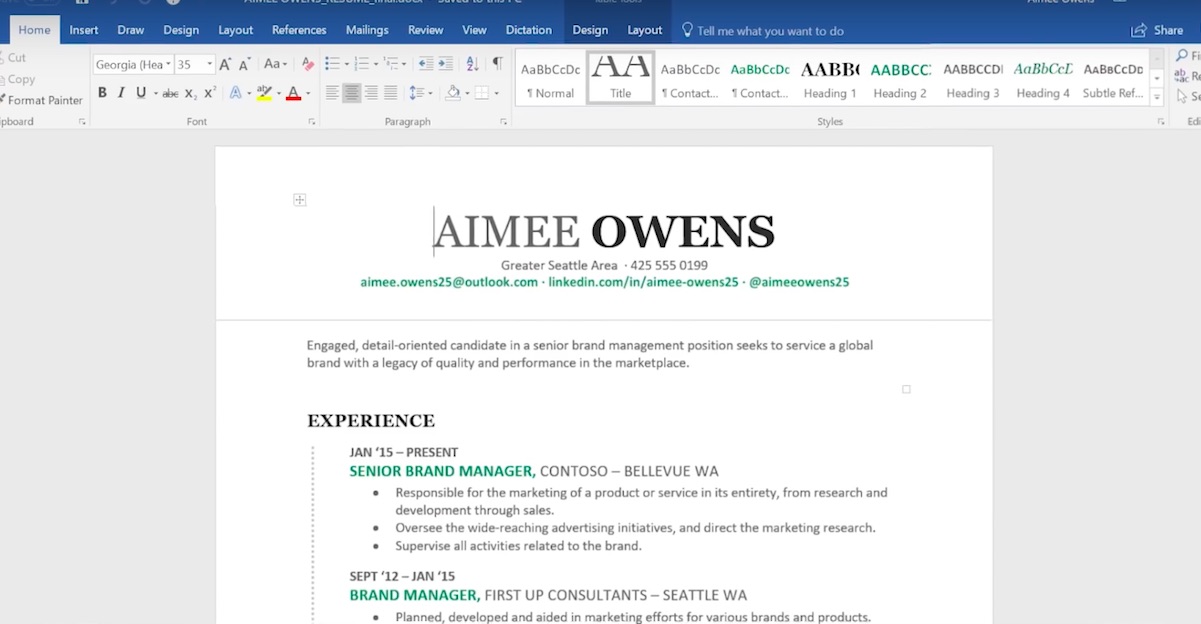Click the Sort button

pos(472,61)
